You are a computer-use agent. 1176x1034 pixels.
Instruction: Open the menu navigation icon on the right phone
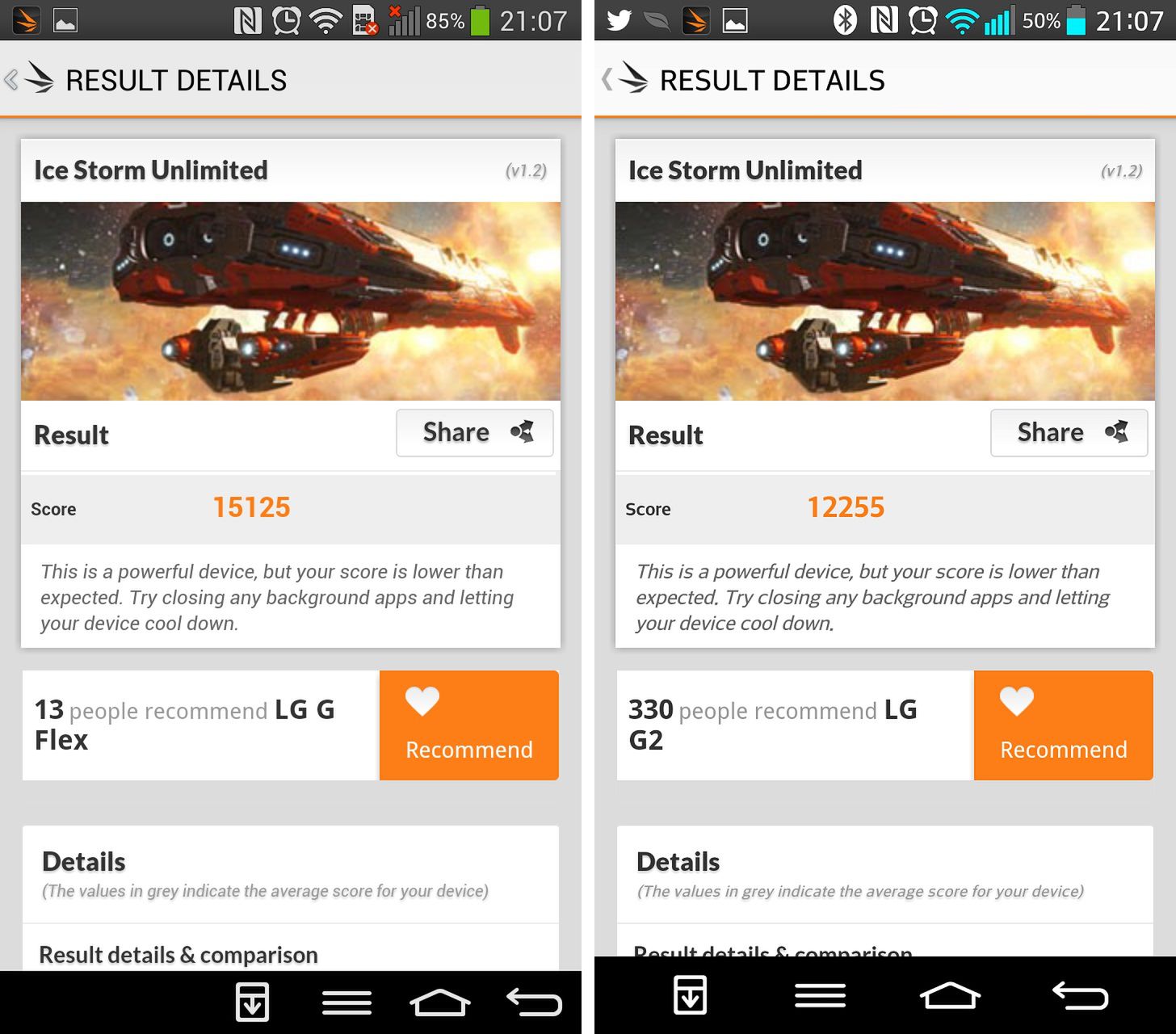click(x=821, y=995)
